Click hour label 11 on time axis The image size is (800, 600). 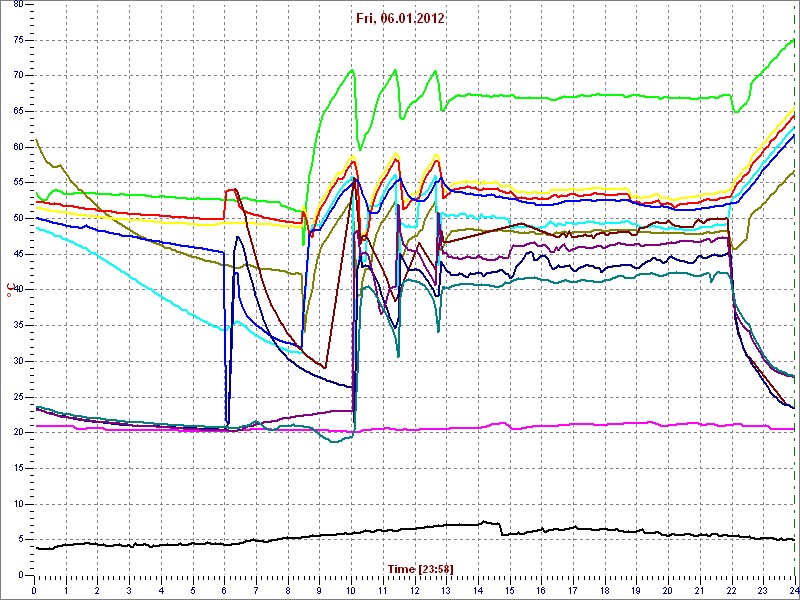(x=383, y=589)
